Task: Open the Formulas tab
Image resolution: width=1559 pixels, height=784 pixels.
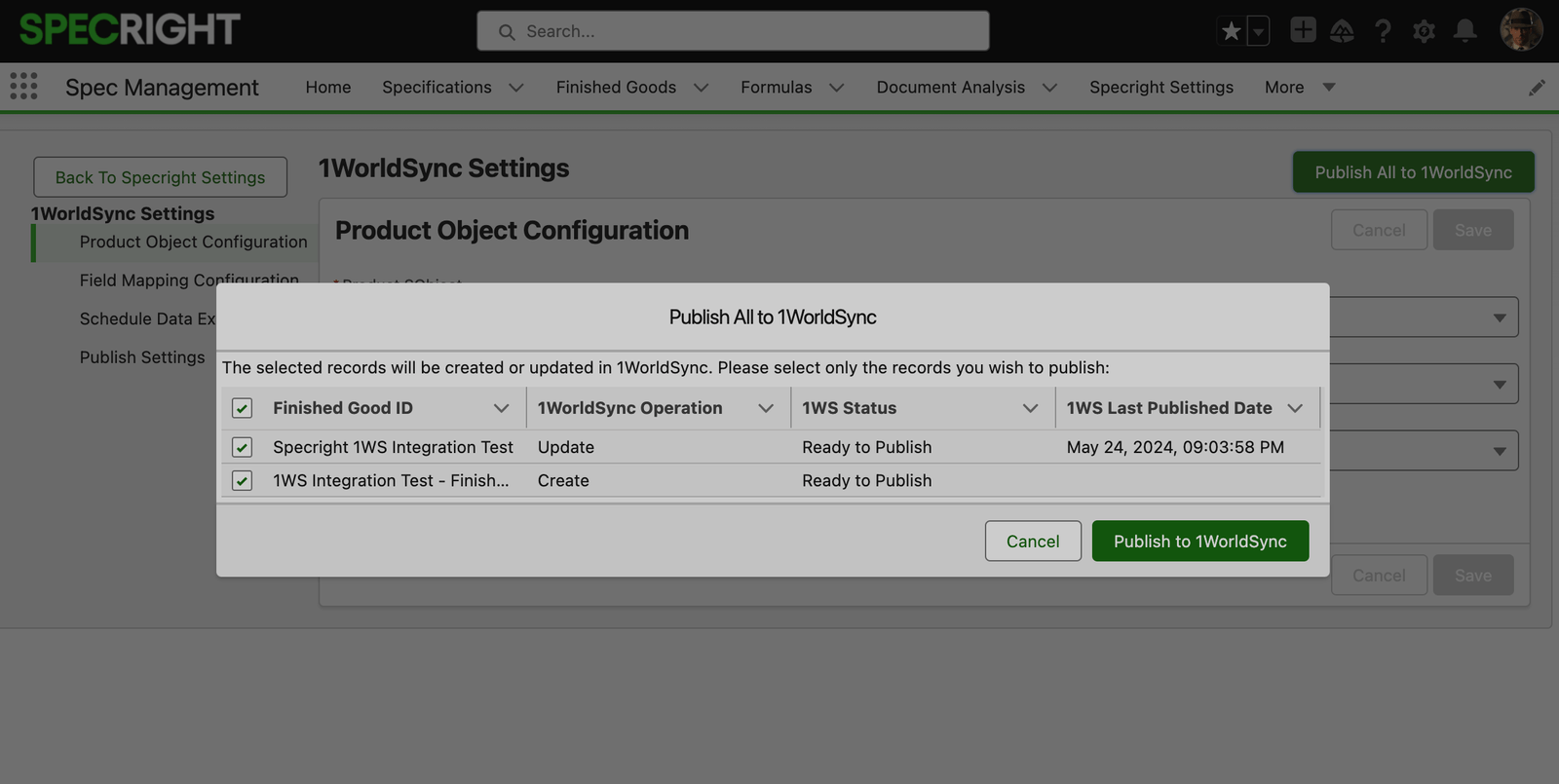Action: 776,87
